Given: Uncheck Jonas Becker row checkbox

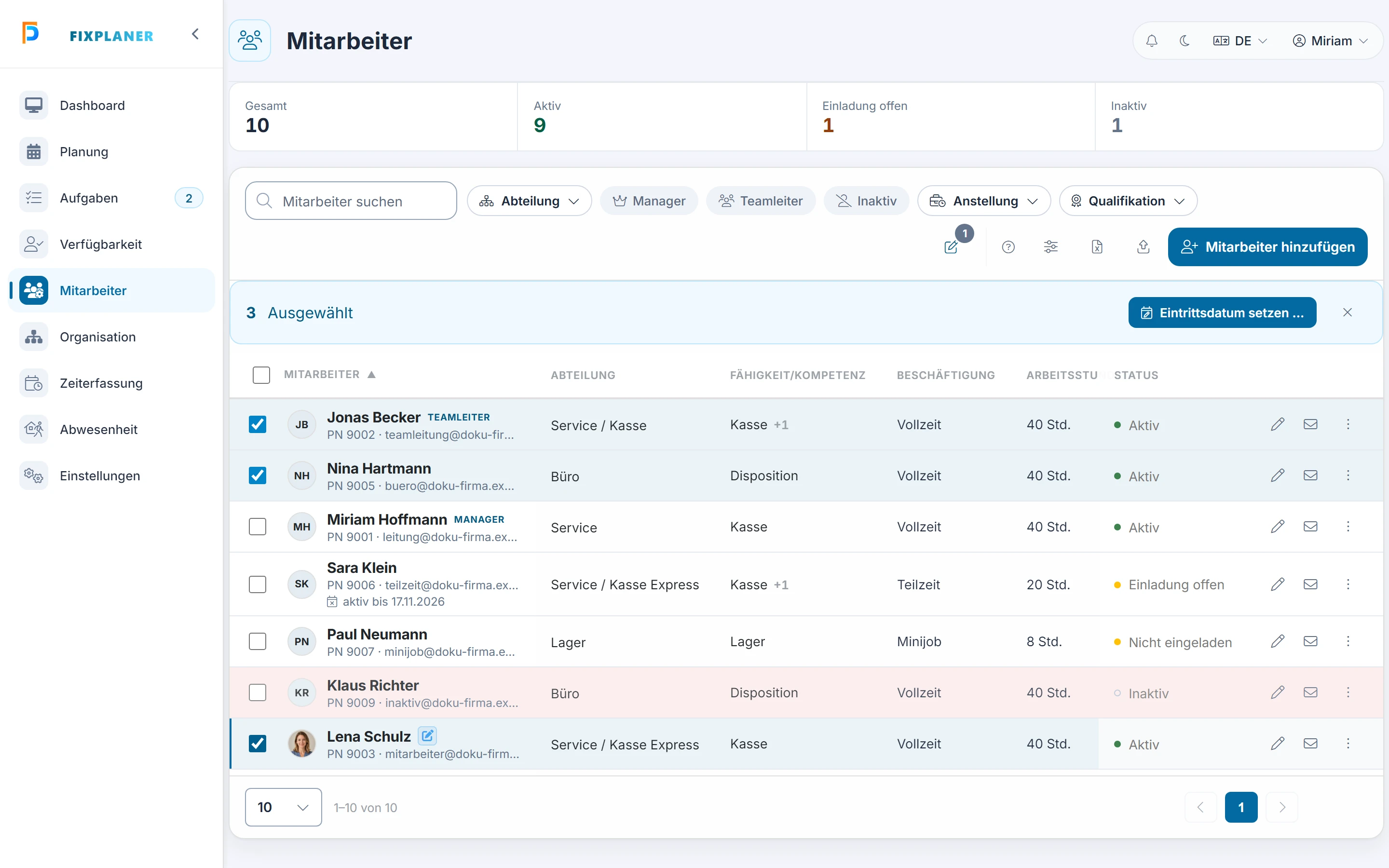Looking at the screenshot, I should tap(258, 424).
